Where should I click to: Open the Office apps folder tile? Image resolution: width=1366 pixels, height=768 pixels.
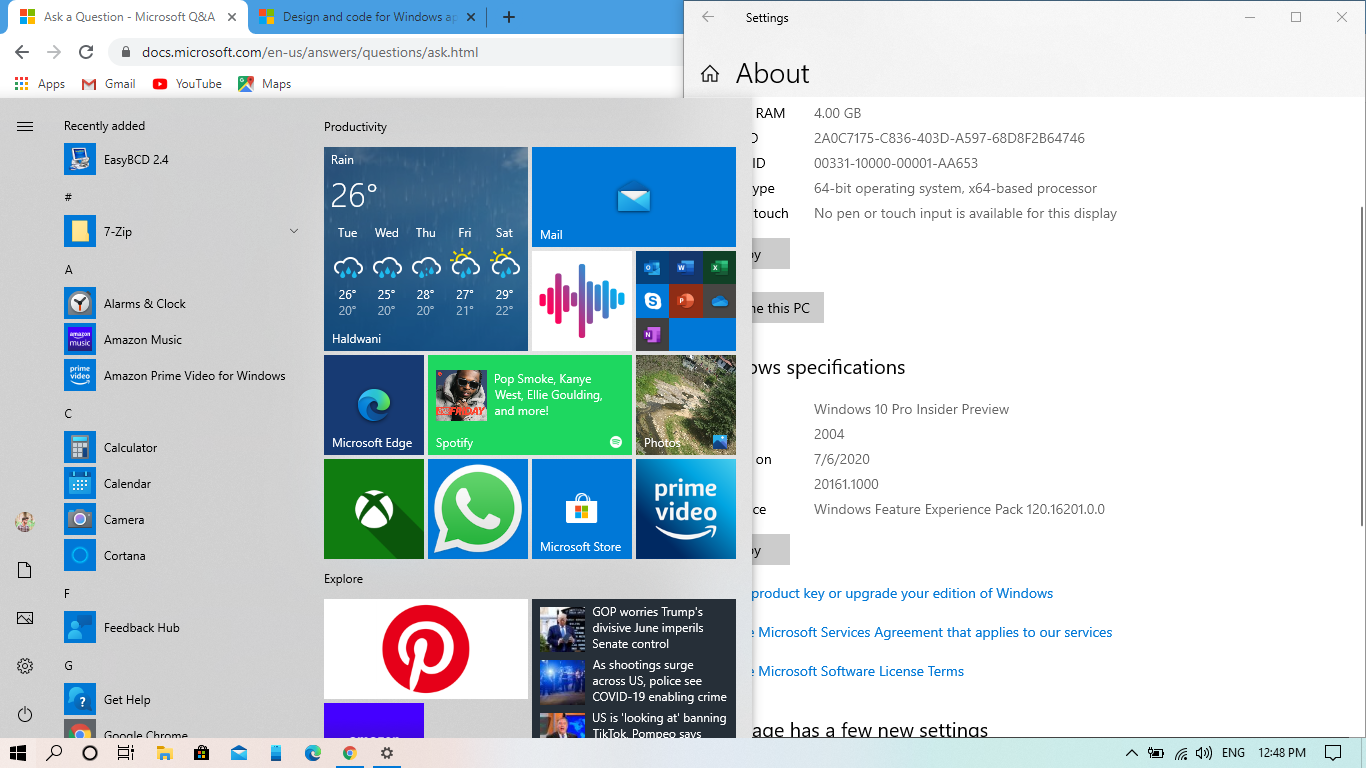(686, 301)
